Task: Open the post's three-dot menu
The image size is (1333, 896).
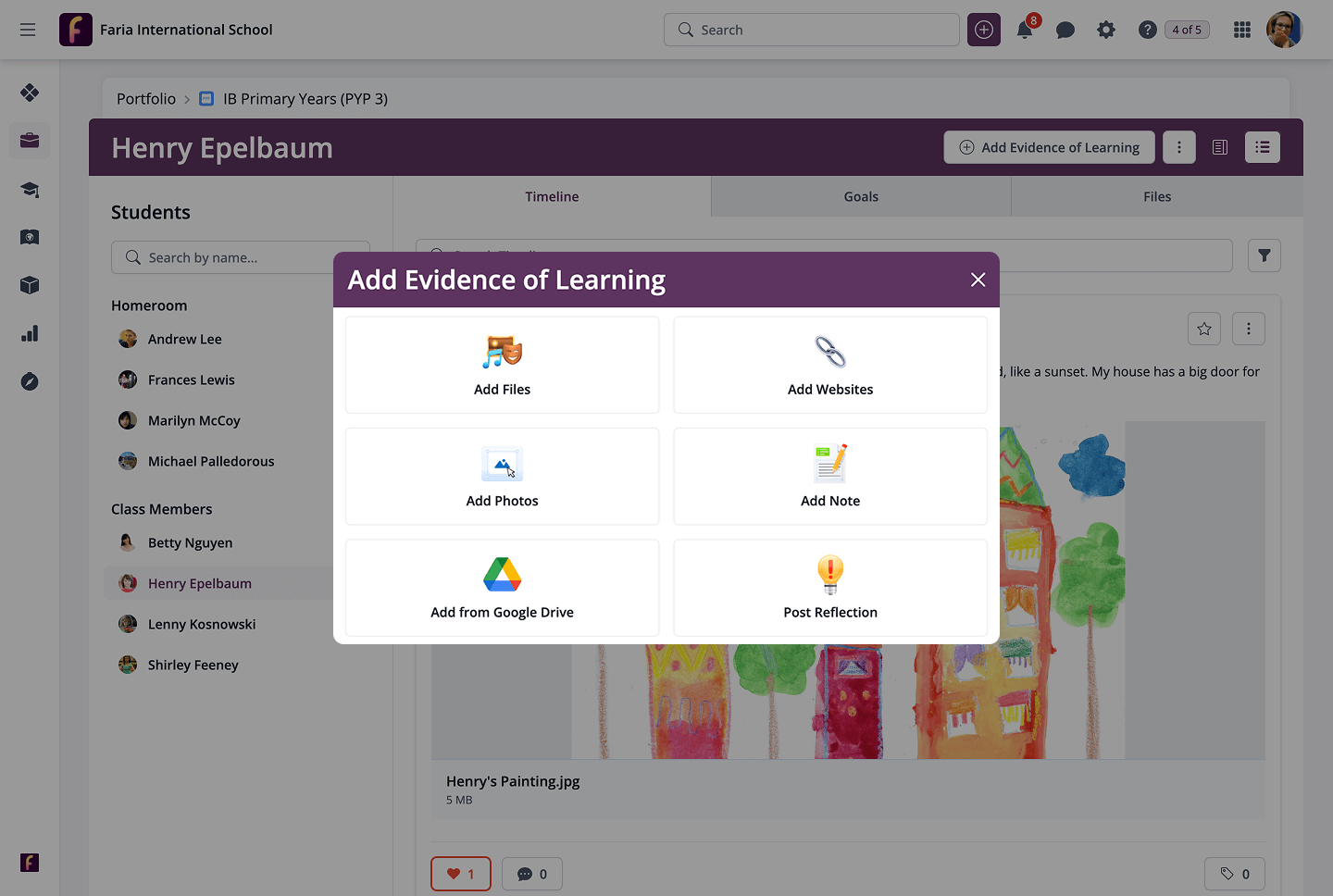Action: click(x=1249, y=329)
